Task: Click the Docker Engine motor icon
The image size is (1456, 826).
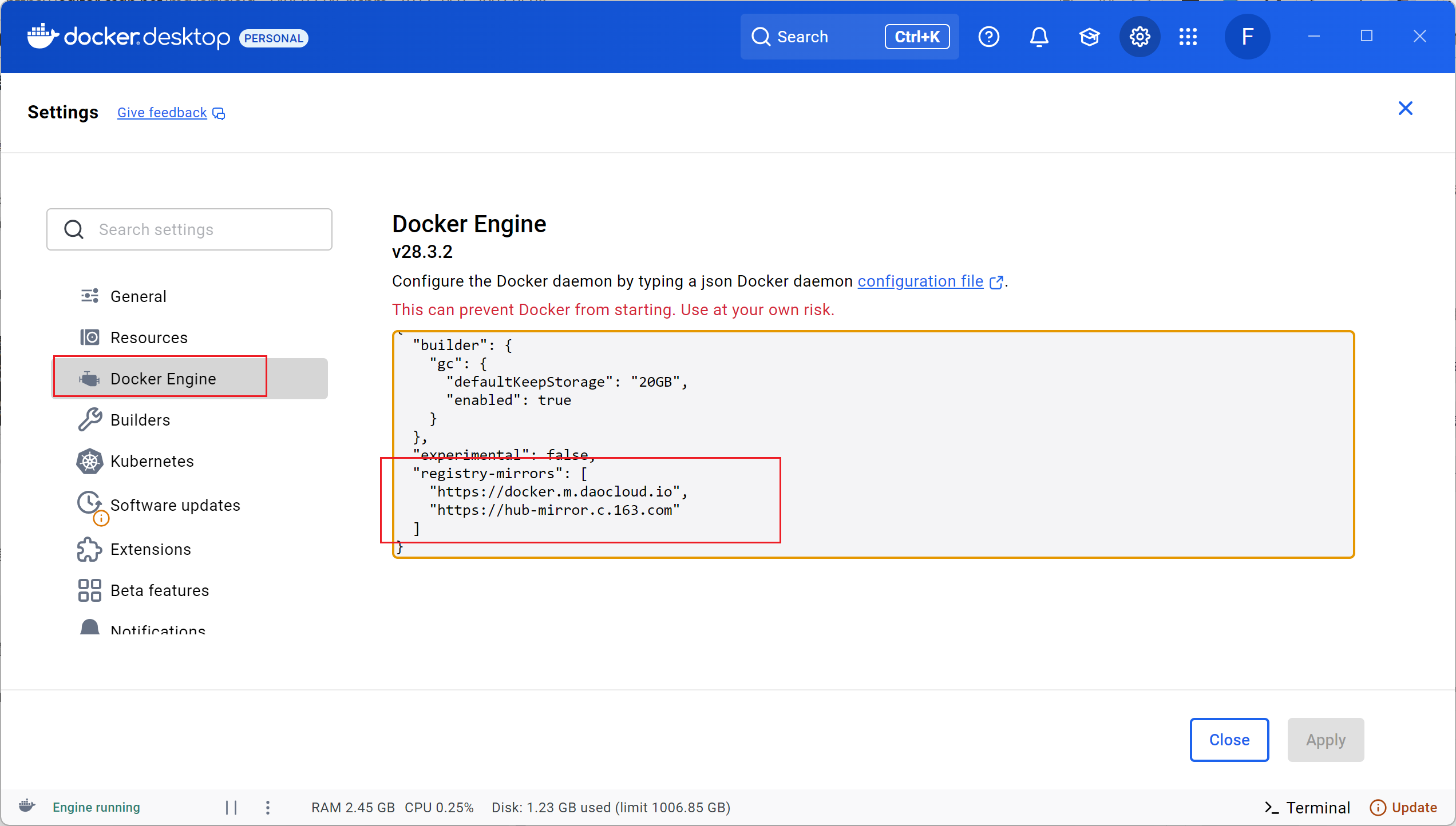Action: click(89, 379)
